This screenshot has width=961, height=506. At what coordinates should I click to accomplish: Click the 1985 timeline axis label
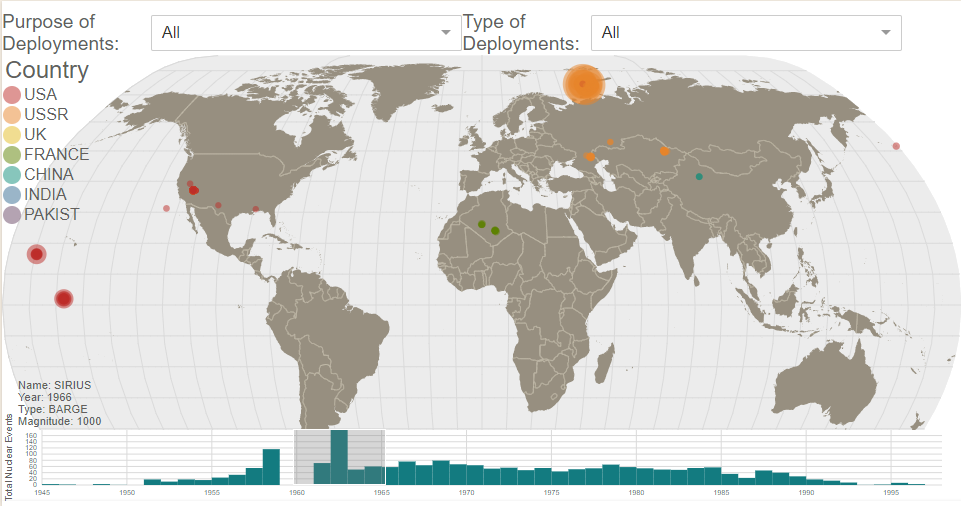[721, 493]
